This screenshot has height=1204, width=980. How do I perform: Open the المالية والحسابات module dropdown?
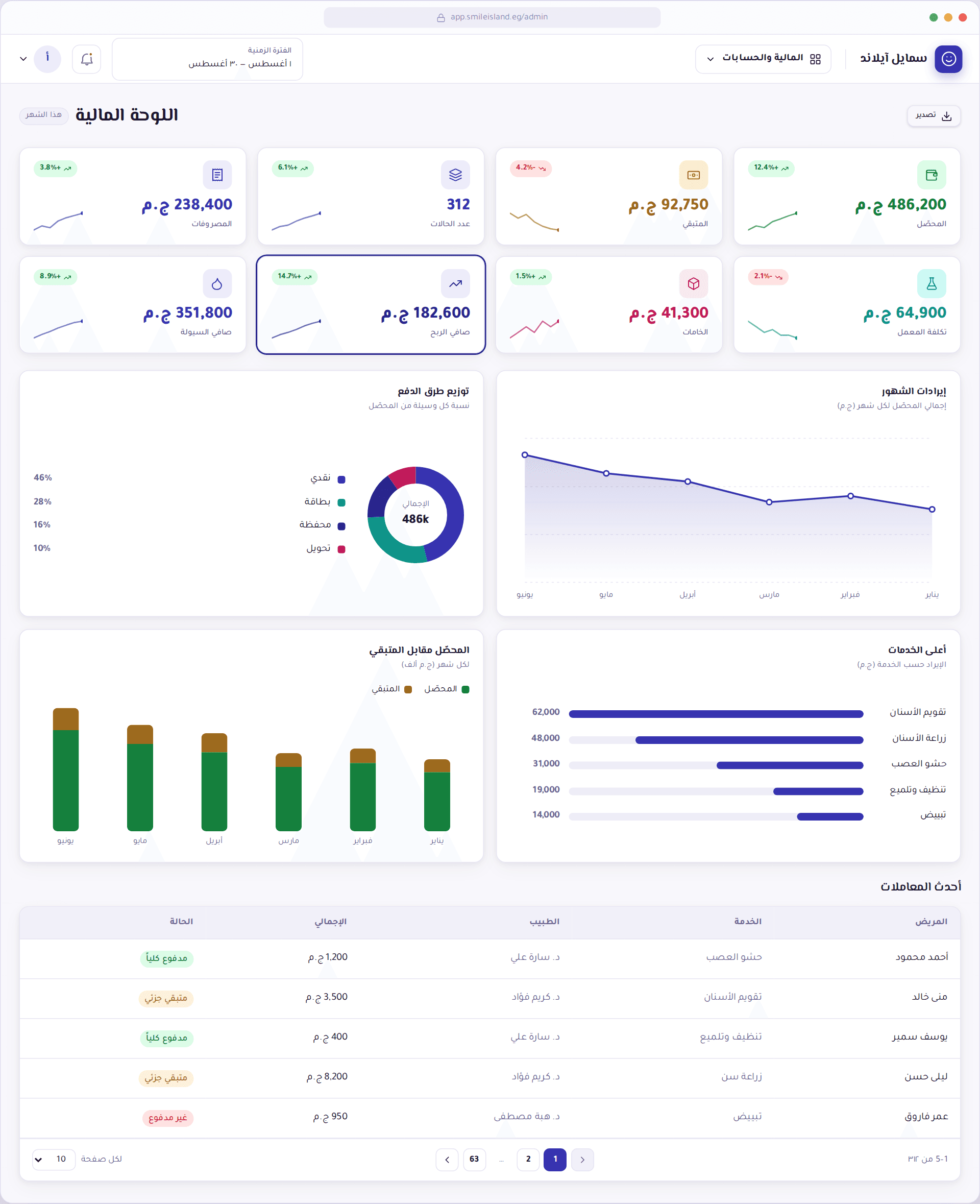pos(763,59)
